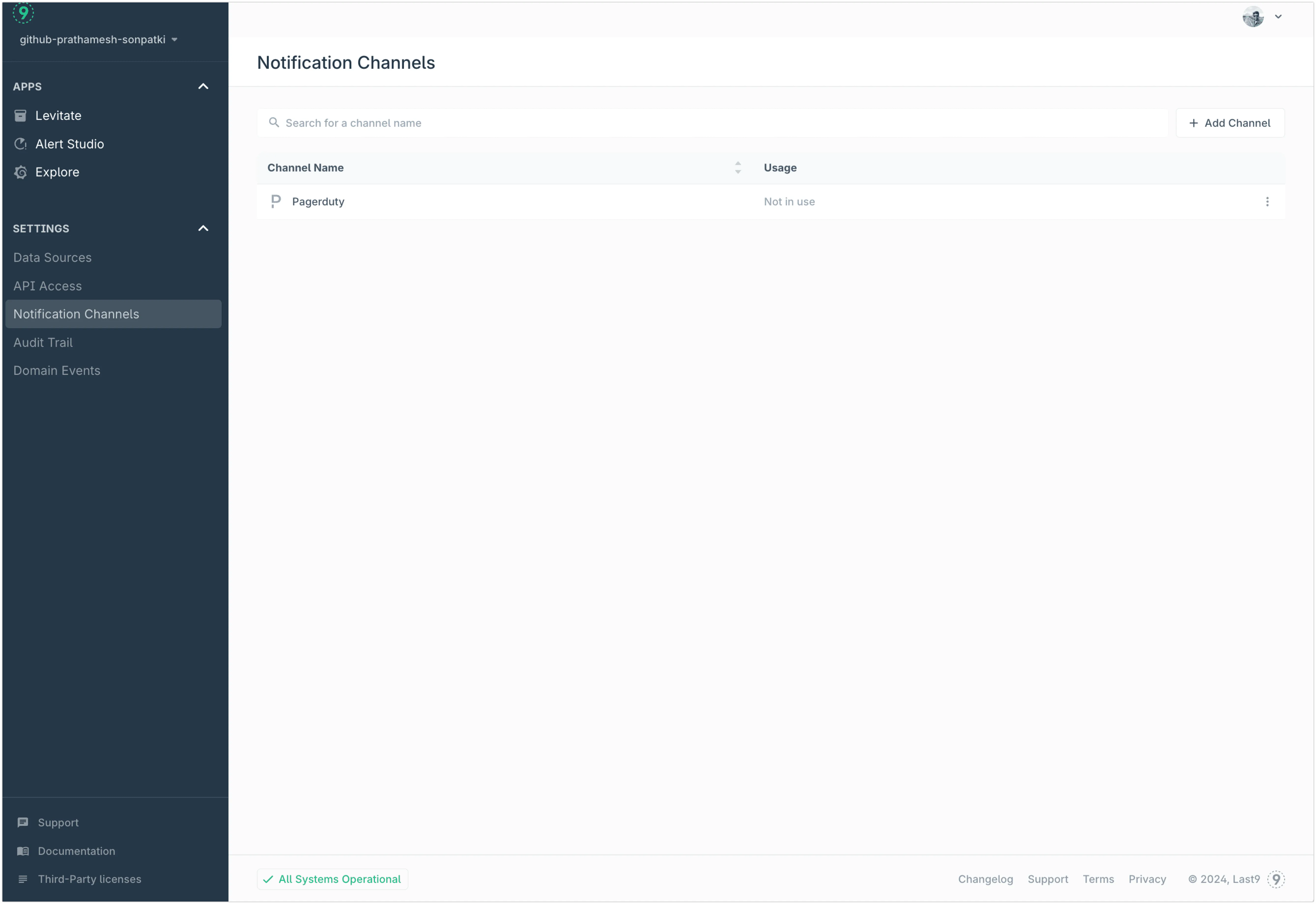Go to API Access settings
1316x904 pixels.
click(x=48, y=286)
